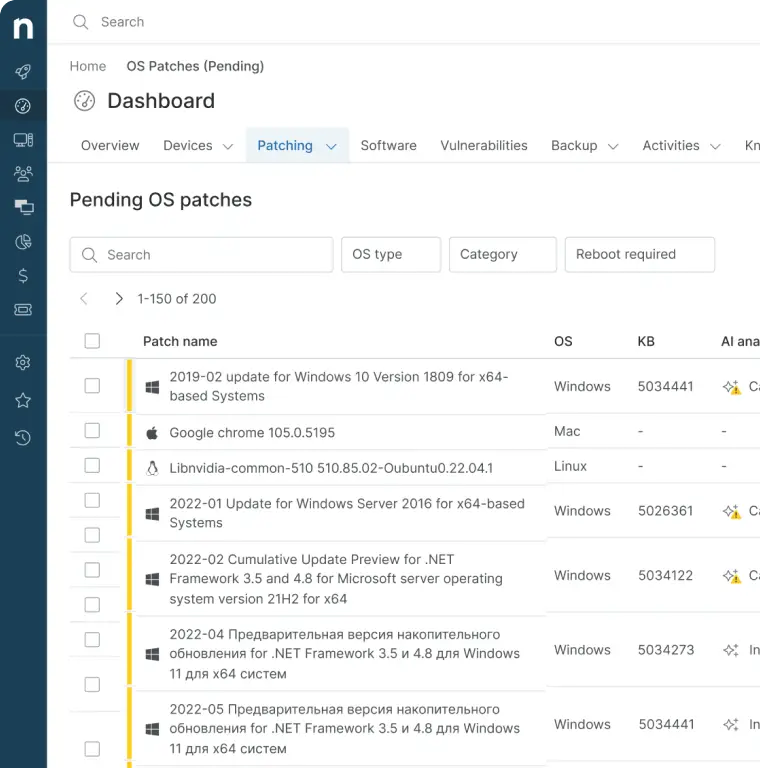Go to previous page of patches
This screenshot has width=760, height=768.
coord(84,299)
